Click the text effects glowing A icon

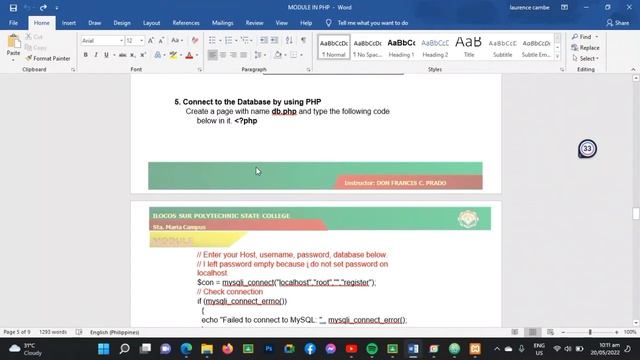(x=158, y=55)
